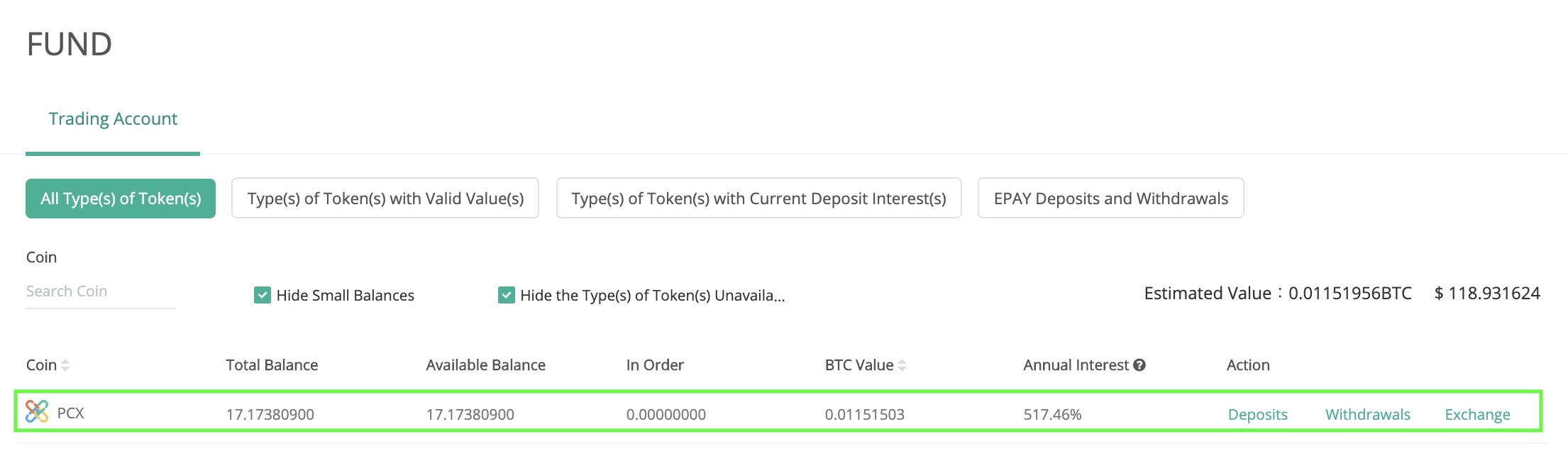Click the Estimated Value BTC amount
This screenshot has width=1568, height=468.
[x=1349, y=294]
